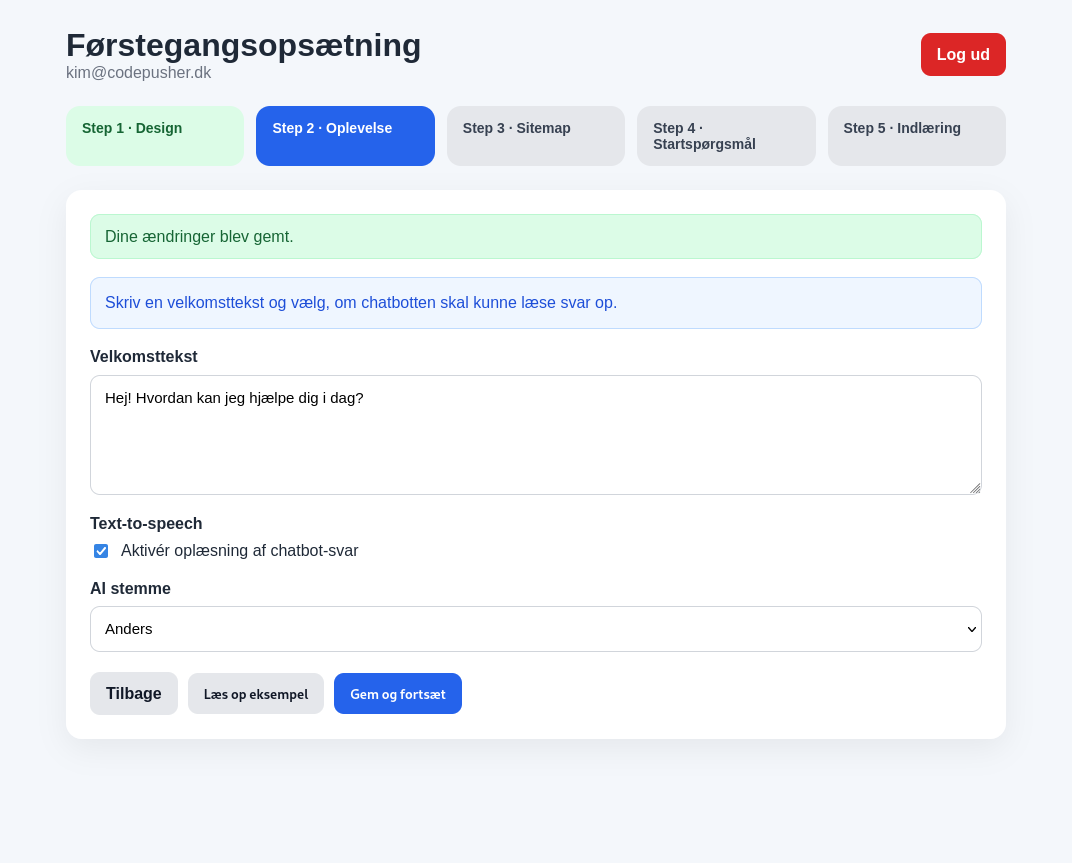Select the Step 2 · Oplevelse tab
Image resolution: width=1072 pixels, height=863 pixels.
[x=345, y=135]
